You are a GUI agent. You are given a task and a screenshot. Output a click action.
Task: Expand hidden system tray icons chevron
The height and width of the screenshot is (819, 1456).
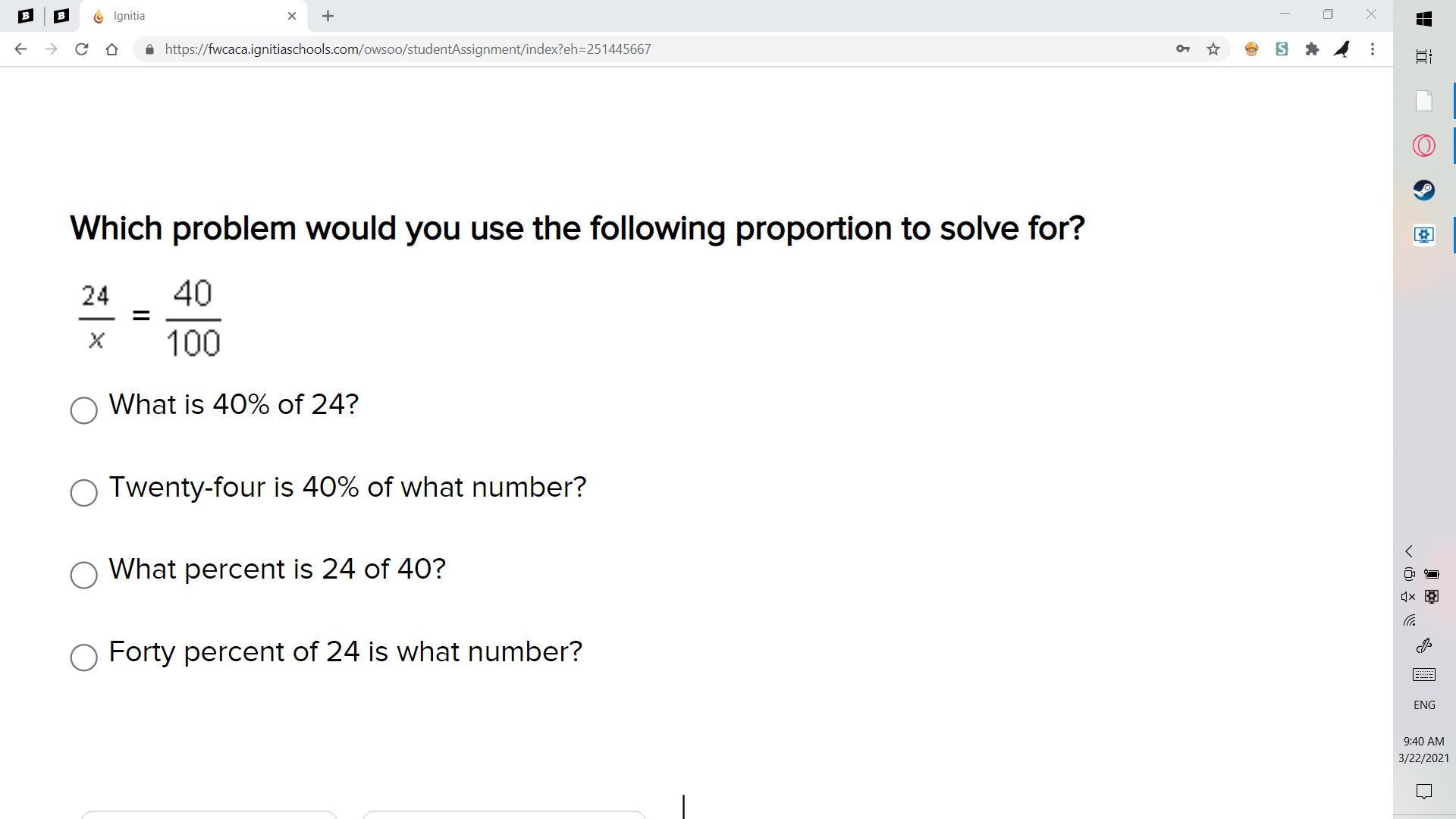click(1409, 551)
